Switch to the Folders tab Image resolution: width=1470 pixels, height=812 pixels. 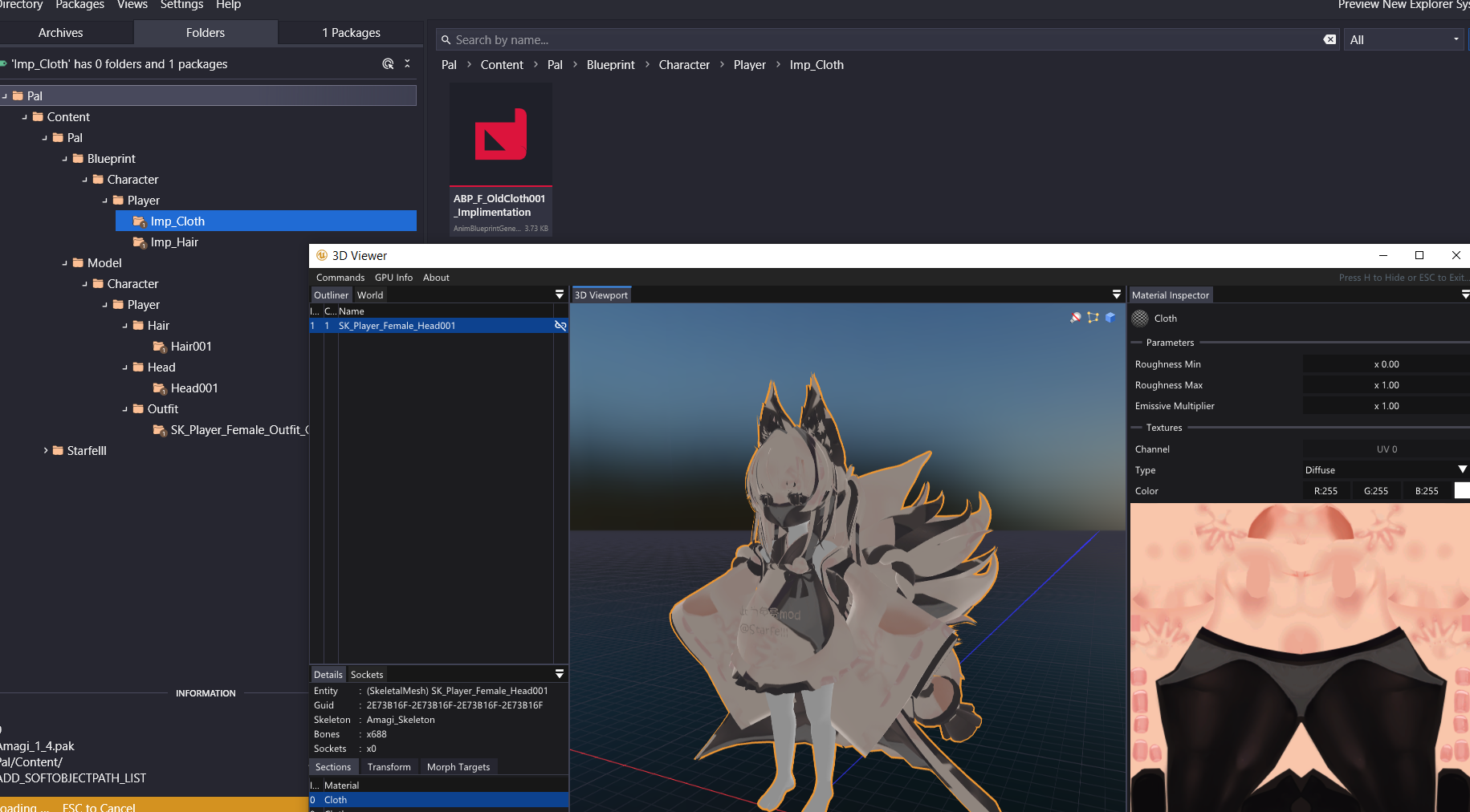coord(206,33)
